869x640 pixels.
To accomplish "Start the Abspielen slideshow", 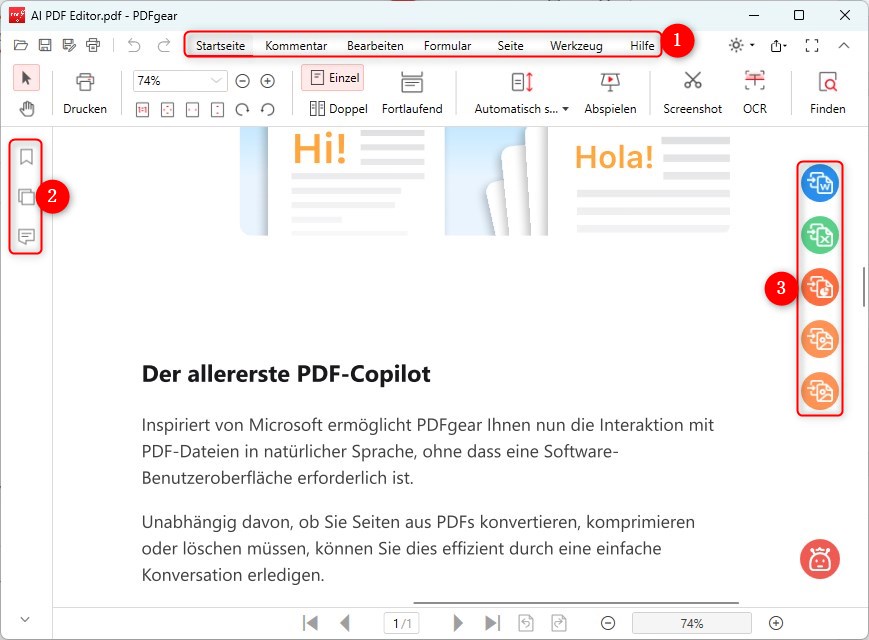I will (610, 93).
